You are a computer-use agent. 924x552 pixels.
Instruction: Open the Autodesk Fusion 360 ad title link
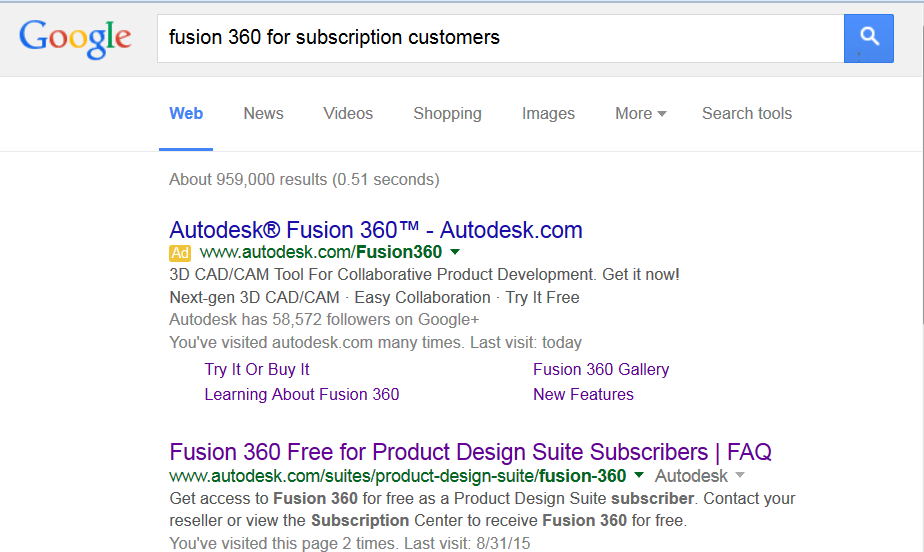tap(376, 230)
